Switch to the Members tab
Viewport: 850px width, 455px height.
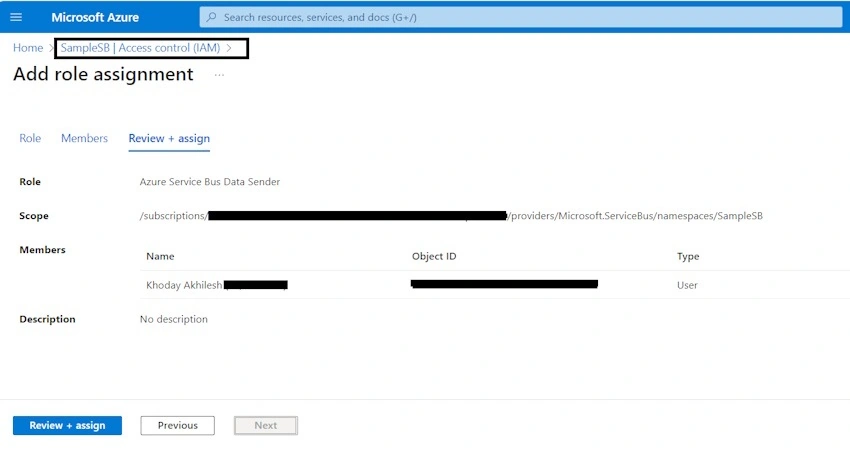pos(84,138)
